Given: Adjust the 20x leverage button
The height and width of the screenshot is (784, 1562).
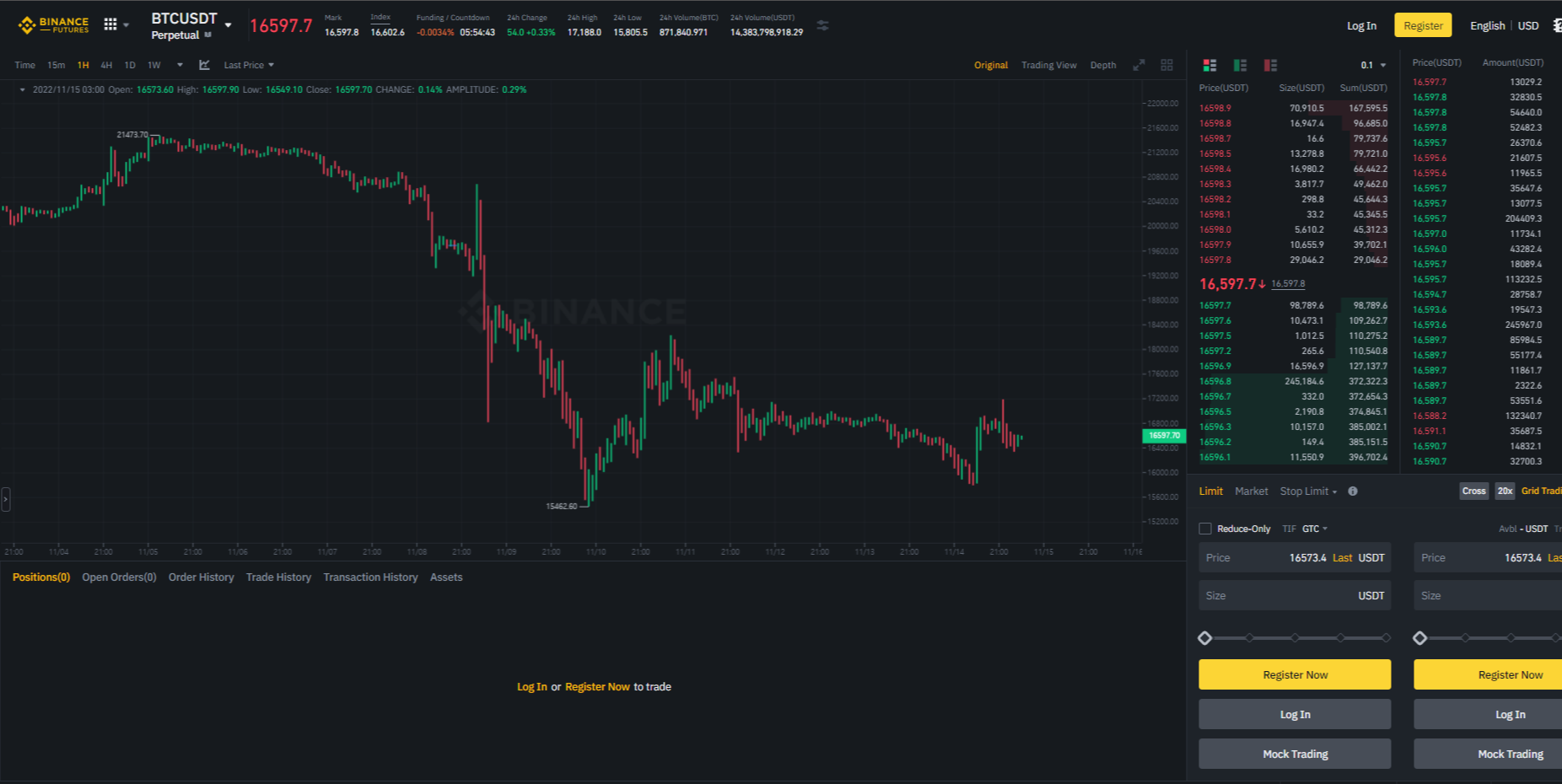Looking at the screenshot, I should click(1505, 491).
